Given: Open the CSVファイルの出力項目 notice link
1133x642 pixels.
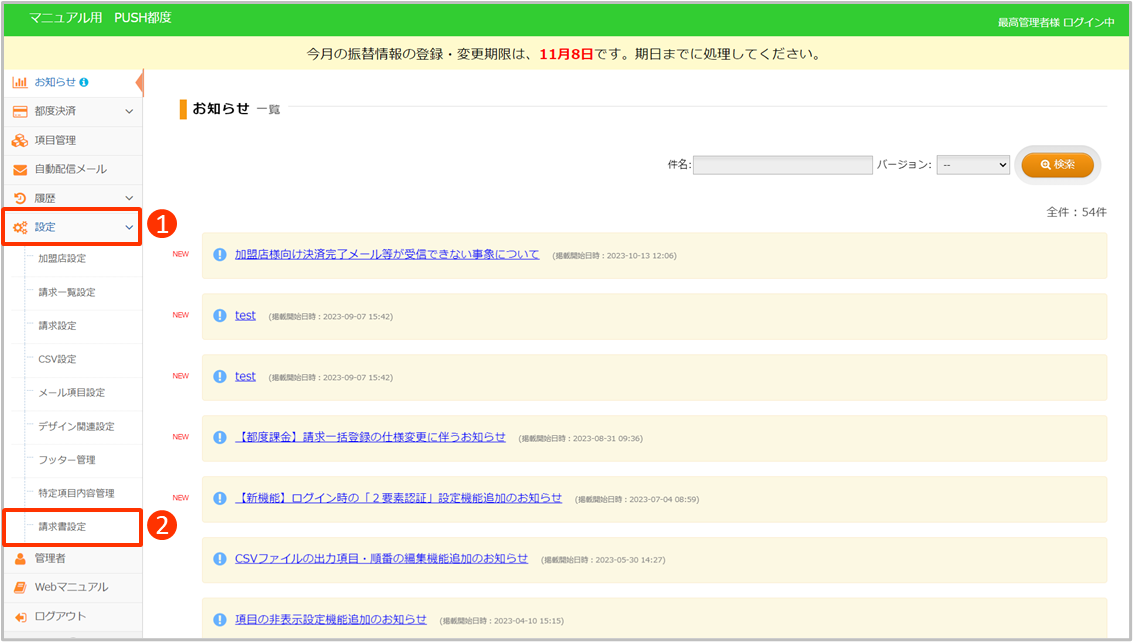Looking at the screenshot, I should click(381, 559).
